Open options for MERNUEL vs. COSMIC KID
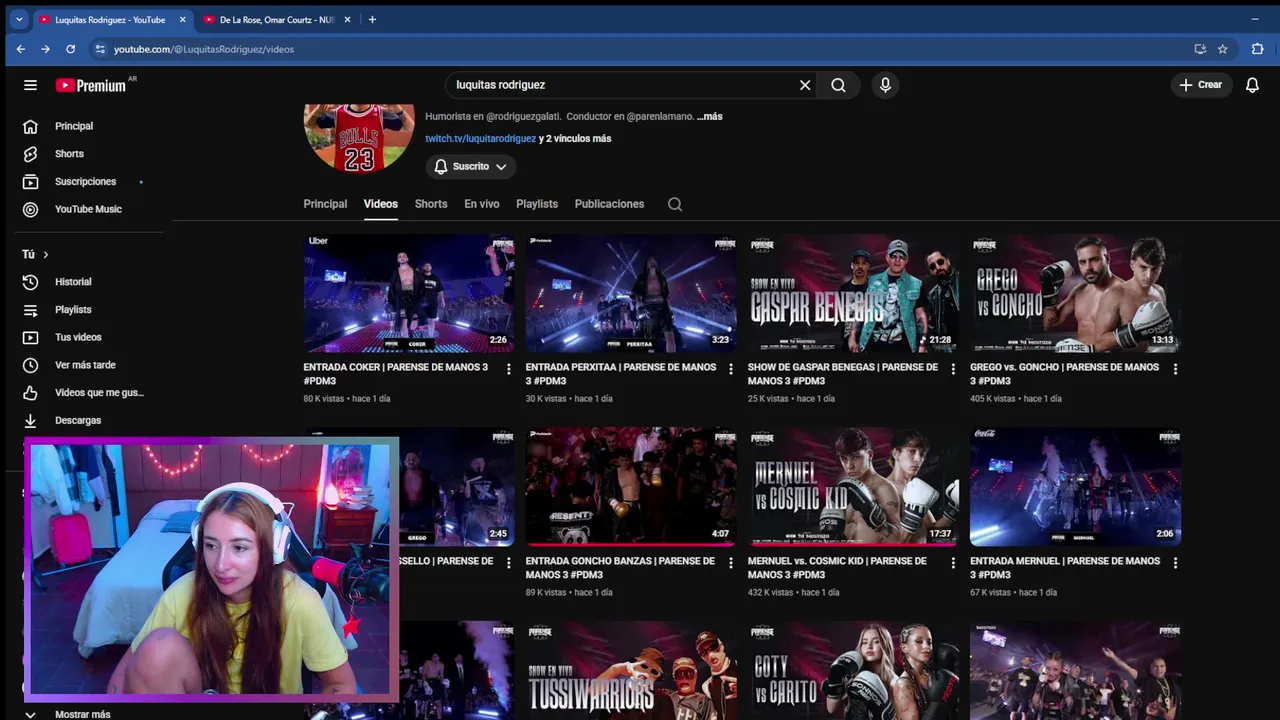1280x720 pixels. (952, 563)
